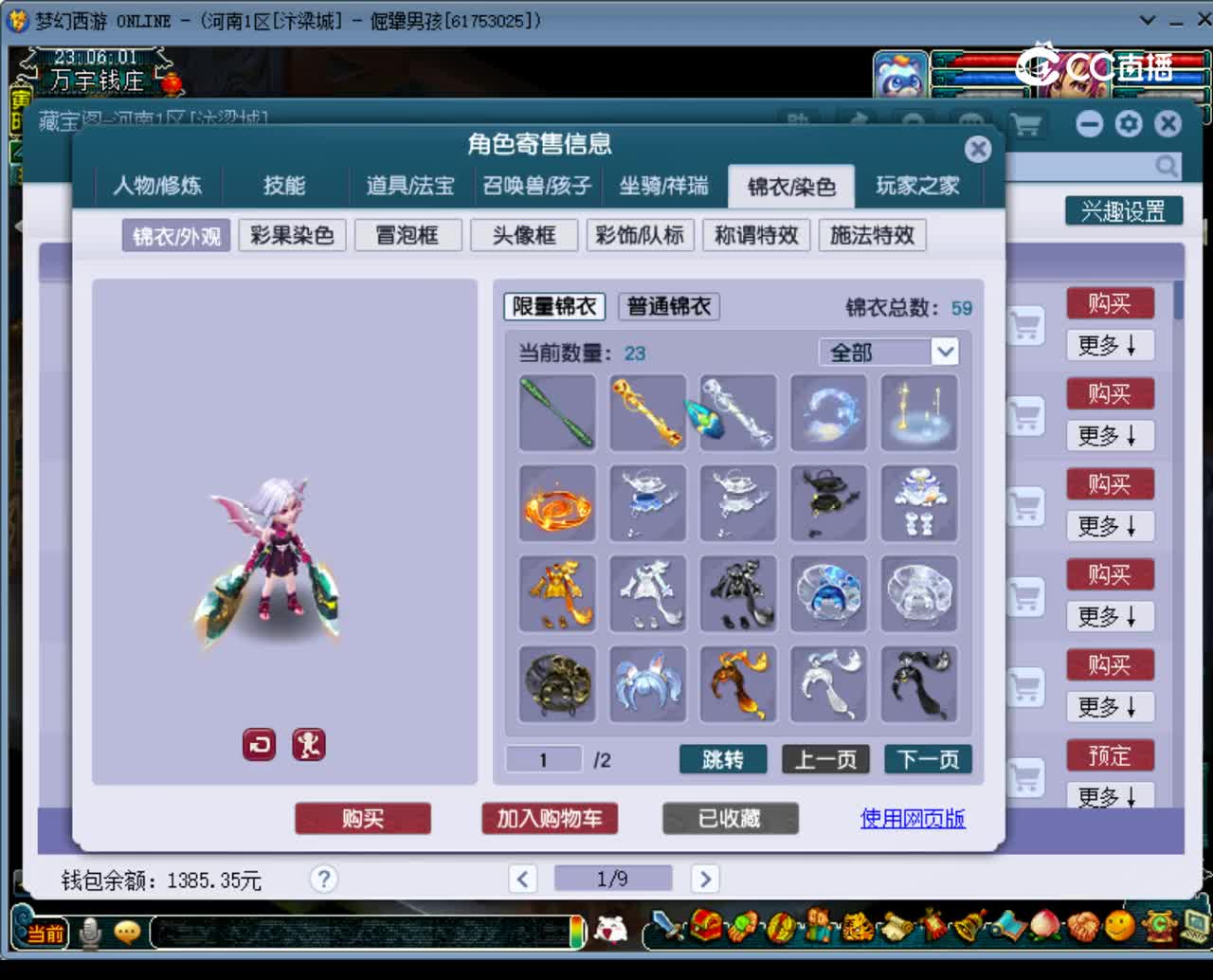
Task: Rotate the character preview model
Action: (x=259, y=745)
